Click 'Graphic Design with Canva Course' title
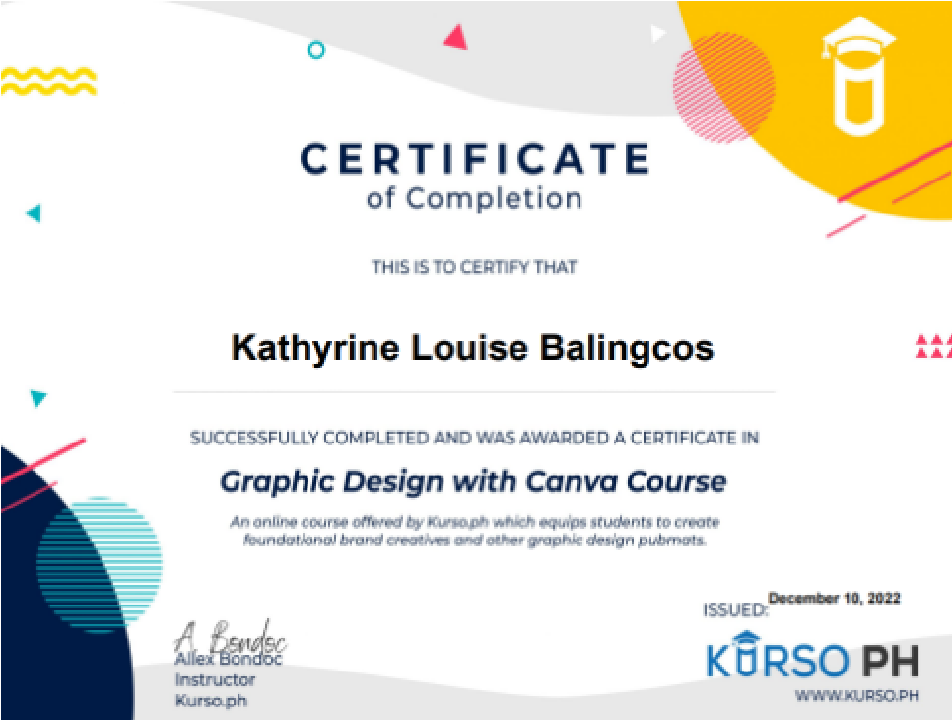Viewport: 952px width, 720px height. tap(473, 483)
